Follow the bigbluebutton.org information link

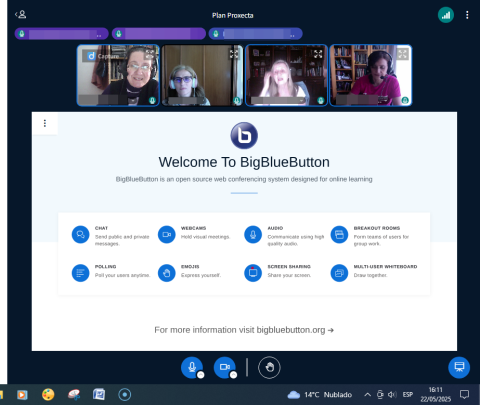(x=244, y=330)
